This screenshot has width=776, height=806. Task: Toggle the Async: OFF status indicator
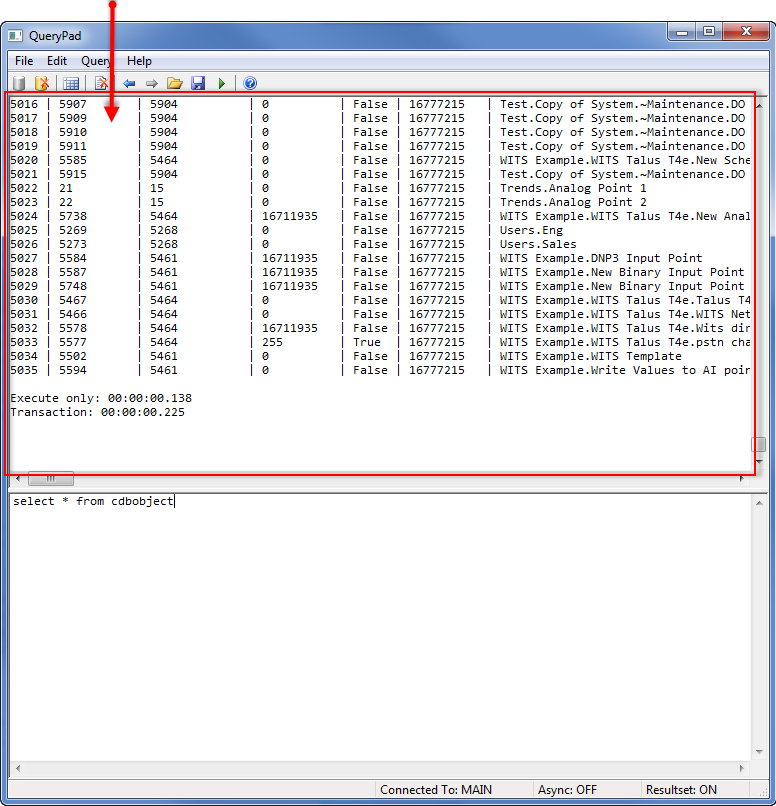(567, 790)
